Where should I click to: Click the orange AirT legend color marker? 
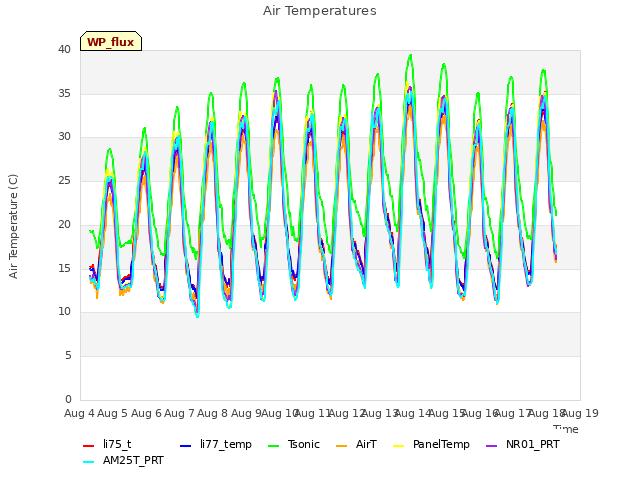(x=342, y=446)
